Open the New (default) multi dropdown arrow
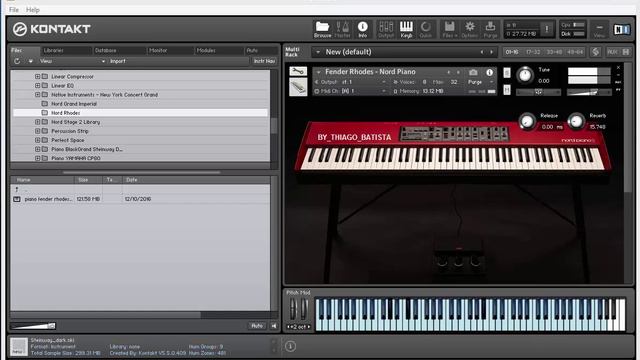 coord(318,52)
